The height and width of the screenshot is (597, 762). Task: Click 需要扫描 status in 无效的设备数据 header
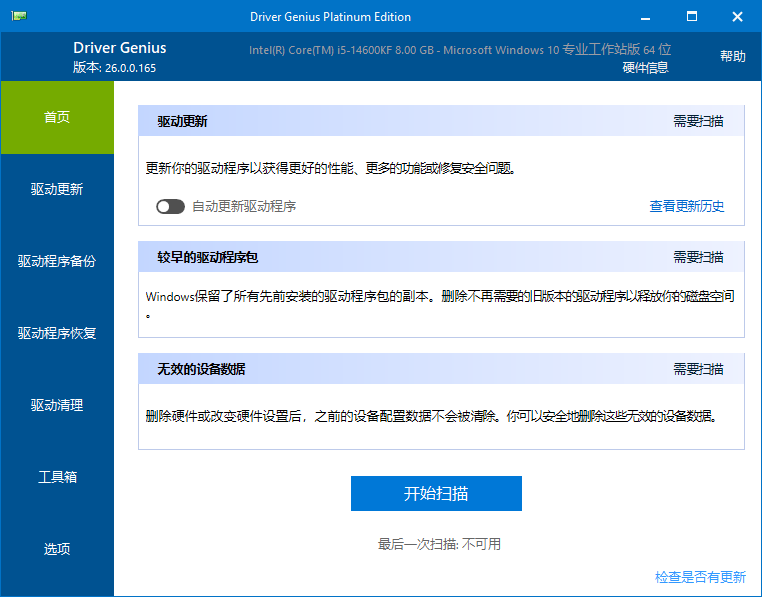(698, 369)
